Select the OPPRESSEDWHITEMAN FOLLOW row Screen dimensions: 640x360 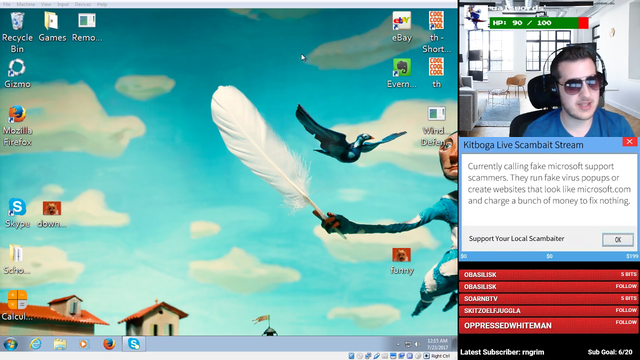[x=549, y=325]
